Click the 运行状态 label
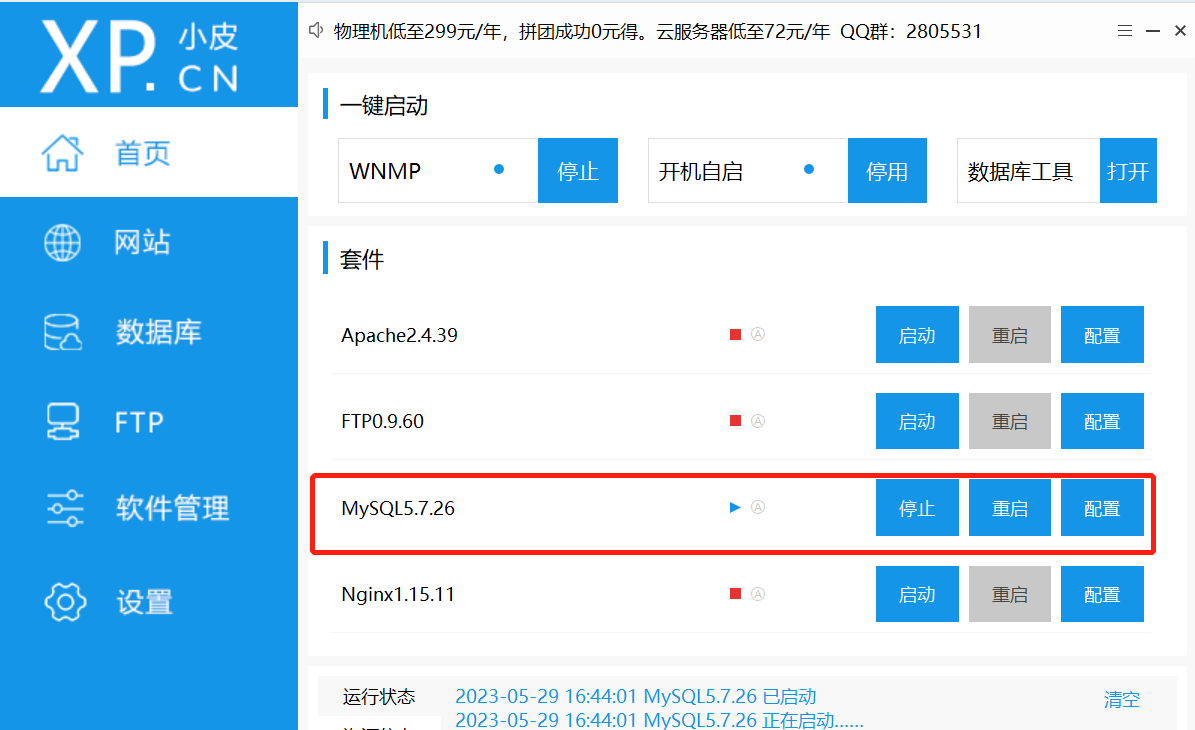The width and height of the screenshot is (1195, 730). (x=379, y=696)
